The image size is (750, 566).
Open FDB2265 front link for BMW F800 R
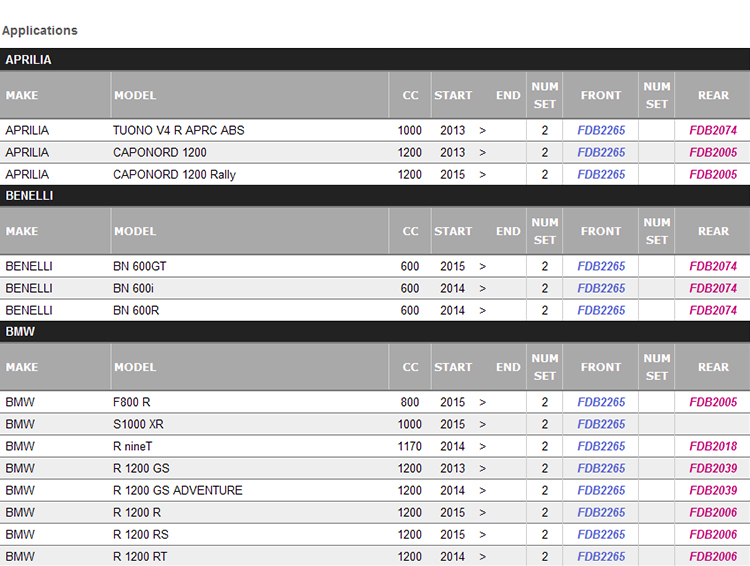[x=601, y=402]
